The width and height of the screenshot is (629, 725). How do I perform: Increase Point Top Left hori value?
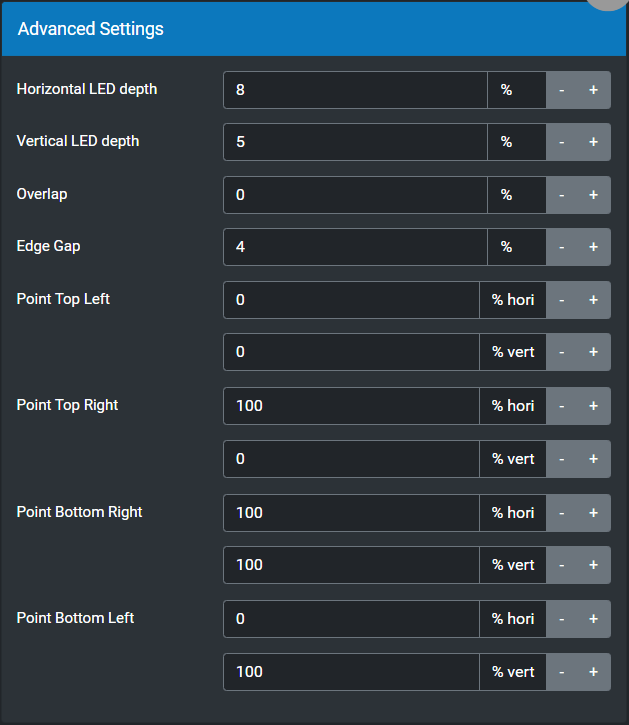pyautogui.click(x=593, y=300)
